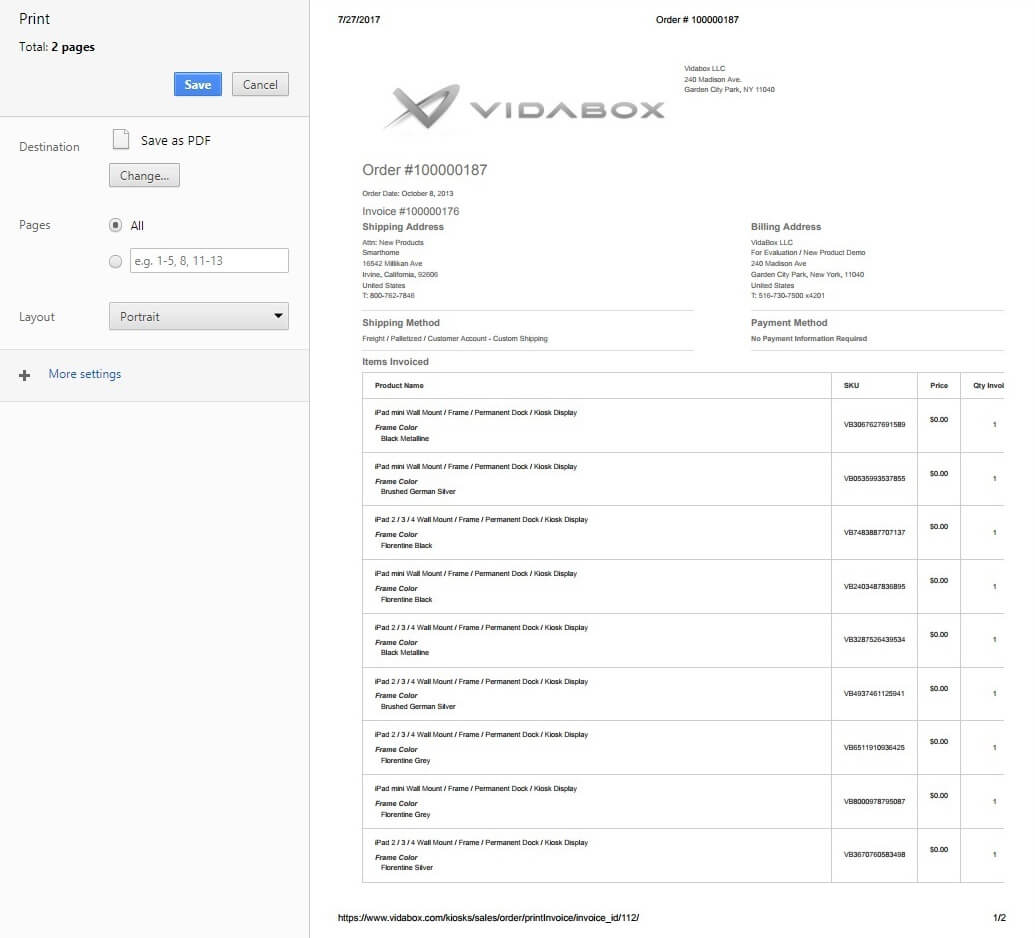Click SKU VB3067627691589 cell
This screenshot has height=938, width=1035.
click(x=874, y=424)
